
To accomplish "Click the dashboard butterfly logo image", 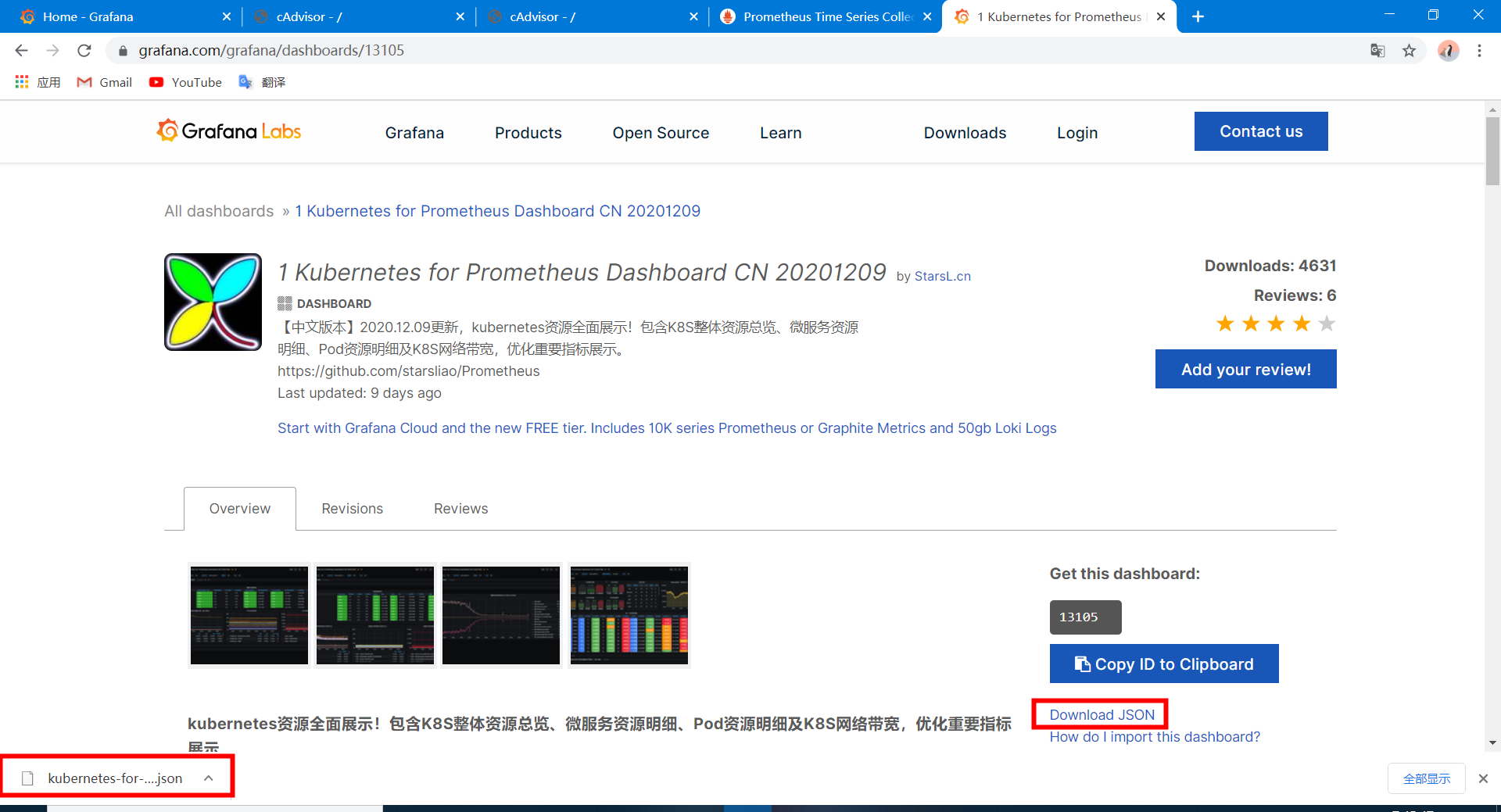I will tap(213, 302).
